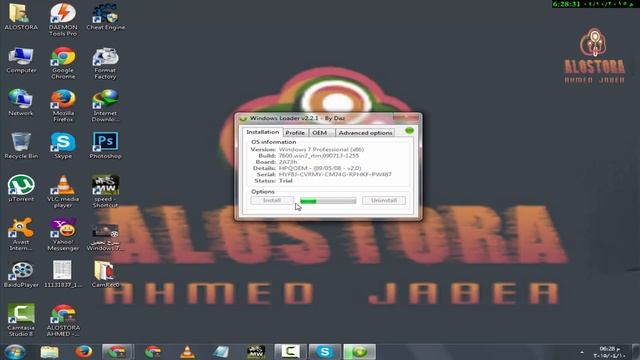Select the Google Chrome desktop shortcut
The height and width of the screenshot is (360, 640).
point(63,63)
